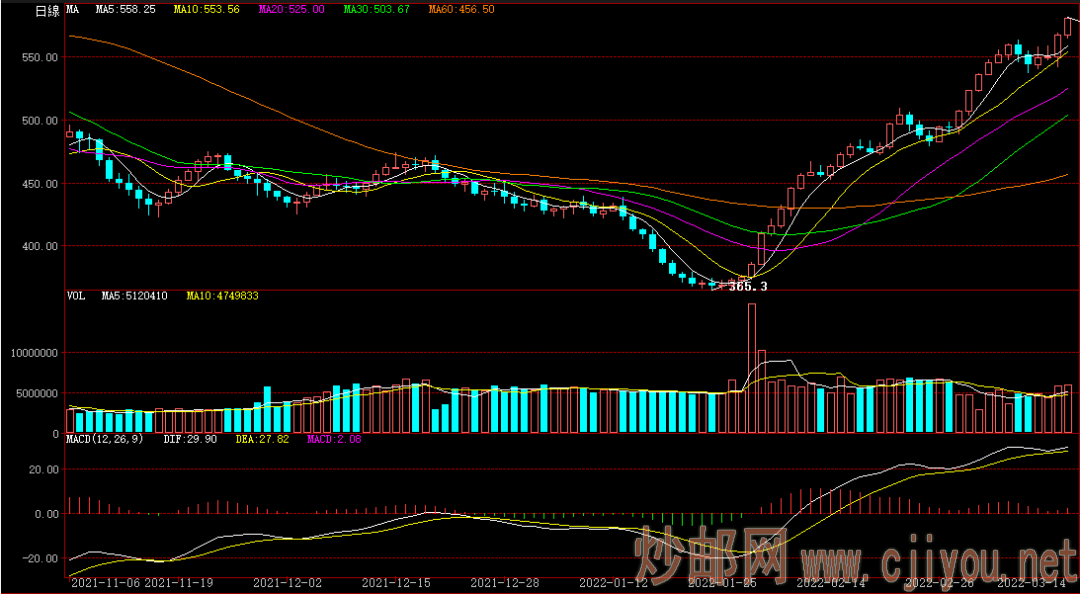Click the 日線 daily period label
The width and height of the screenshot is (1080, 594).
[x=47, y=10]
